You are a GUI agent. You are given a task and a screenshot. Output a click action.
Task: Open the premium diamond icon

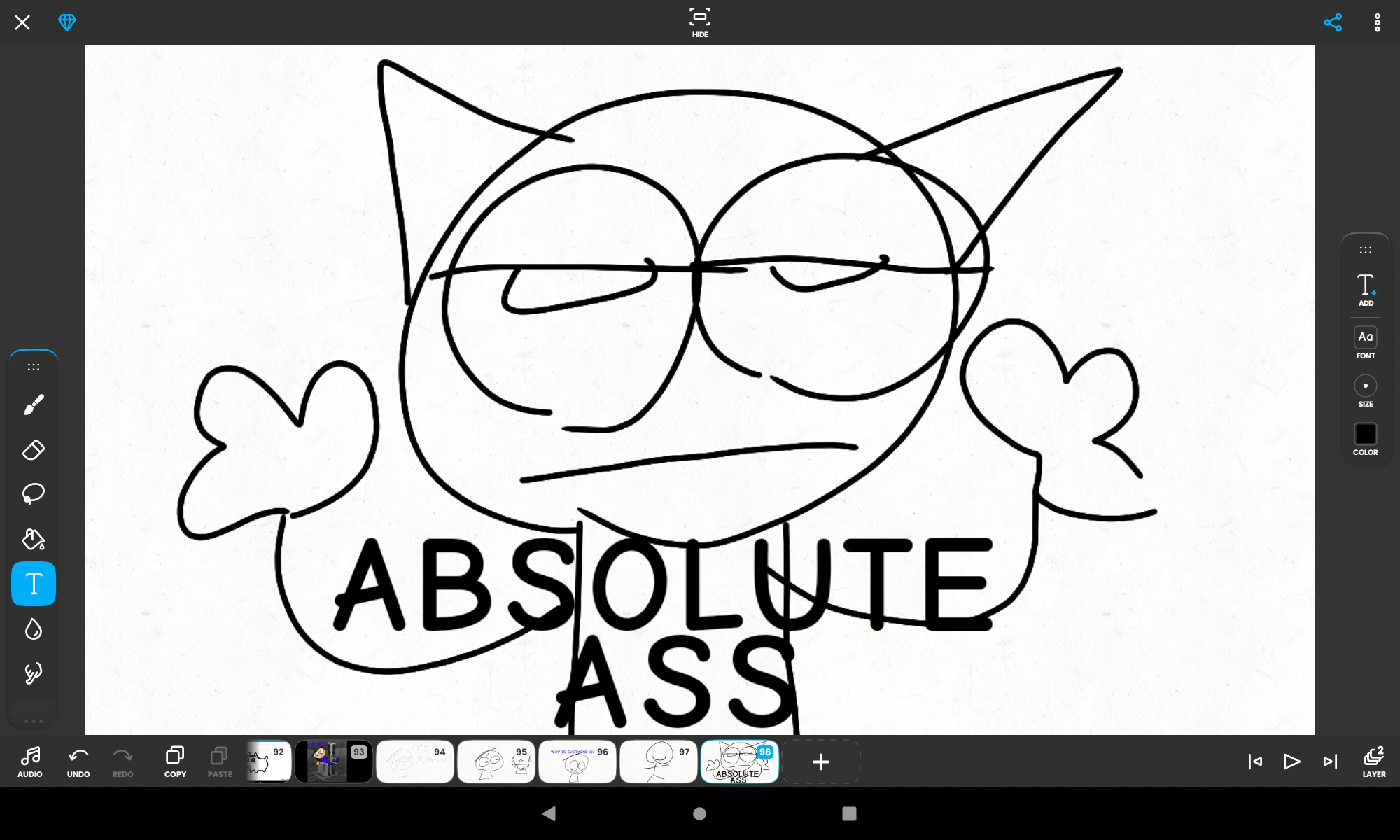pos(67,22)
